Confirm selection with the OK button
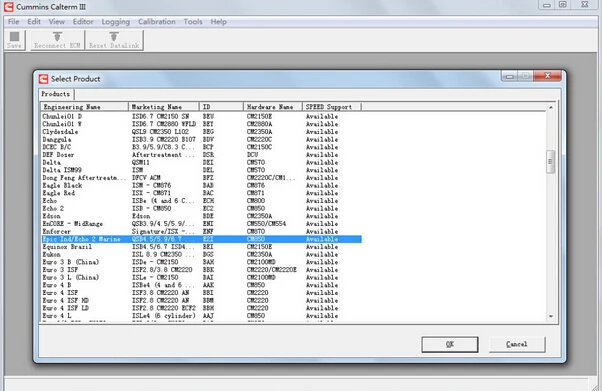Image resolution: width=602 pixels, height=391 pixels. (450, 344)
